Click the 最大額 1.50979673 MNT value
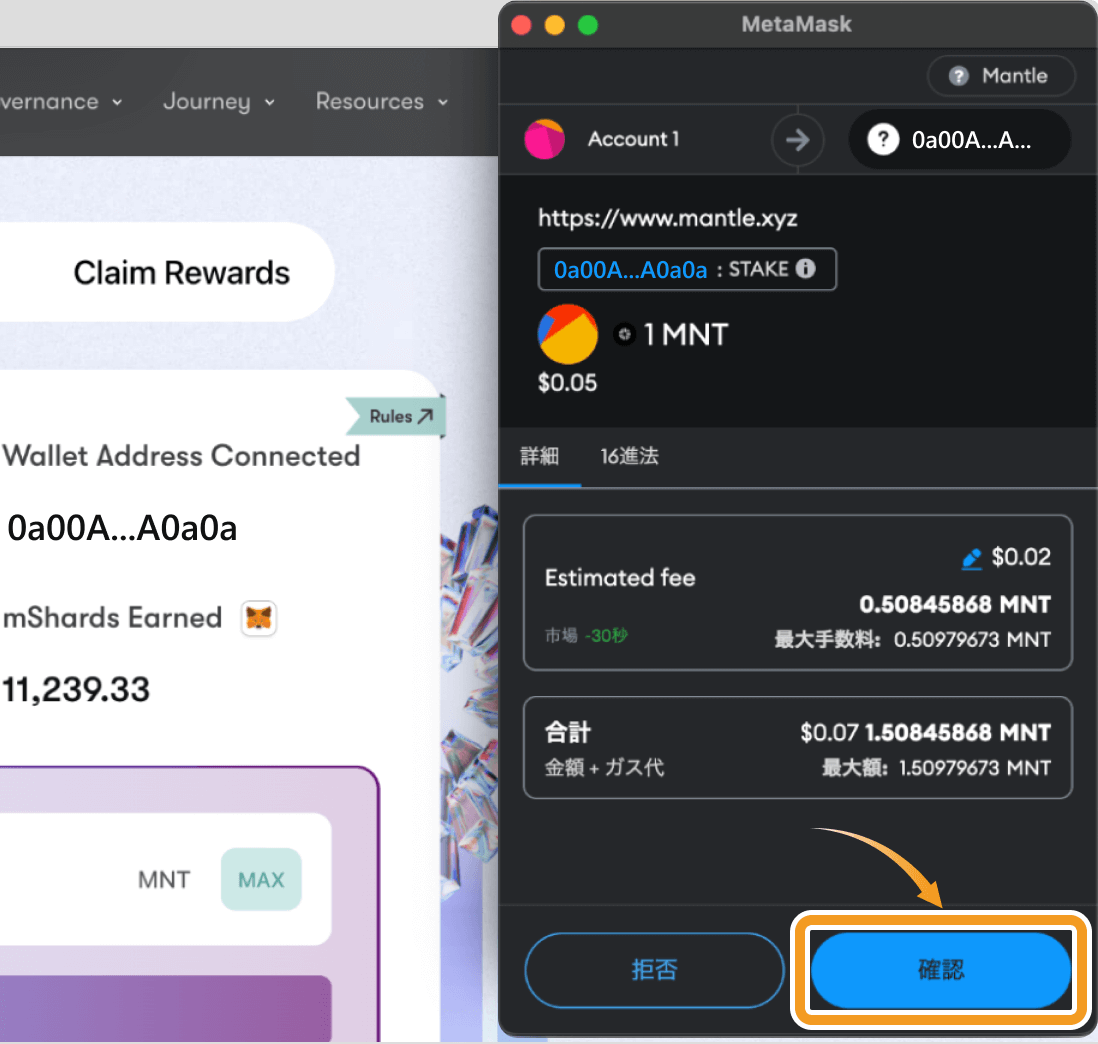1098x1044 pixels. click(936, 768)
